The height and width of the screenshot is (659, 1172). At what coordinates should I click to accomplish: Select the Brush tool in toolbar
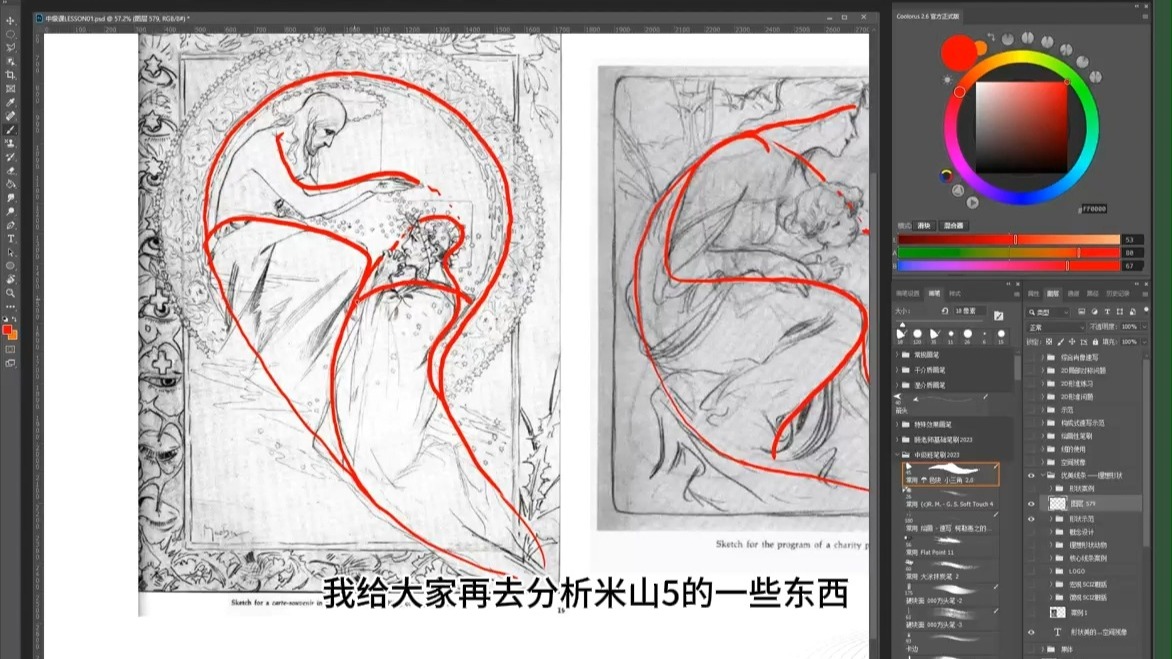tap(10, 129)
